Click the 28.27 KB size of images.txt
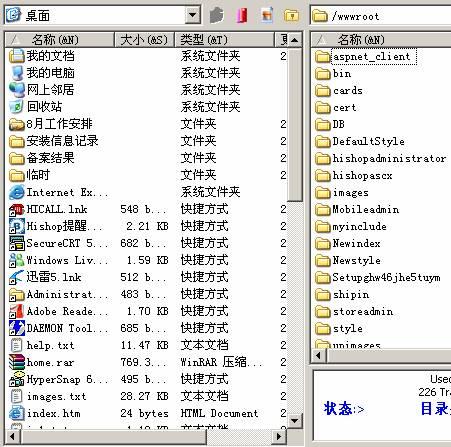Screen dimensions: 451x447 144,396
